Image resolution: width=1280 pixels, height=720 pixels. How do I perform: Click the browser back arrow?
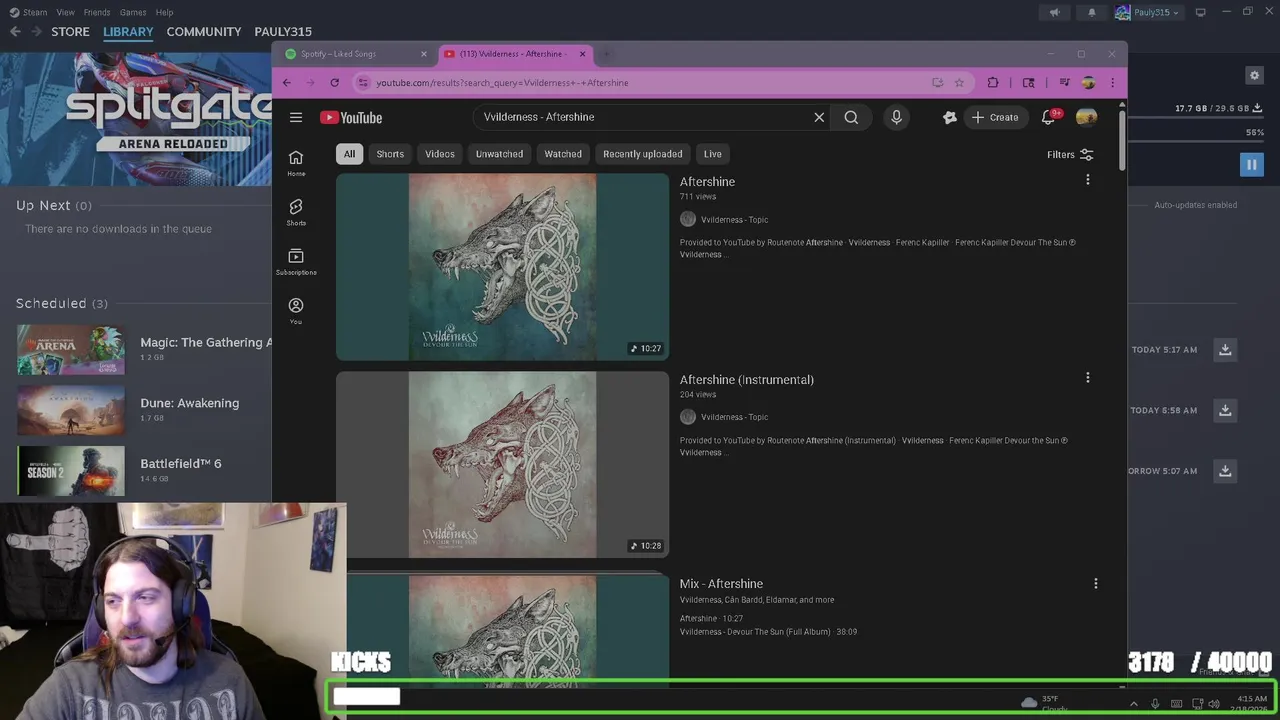point(287,82)
